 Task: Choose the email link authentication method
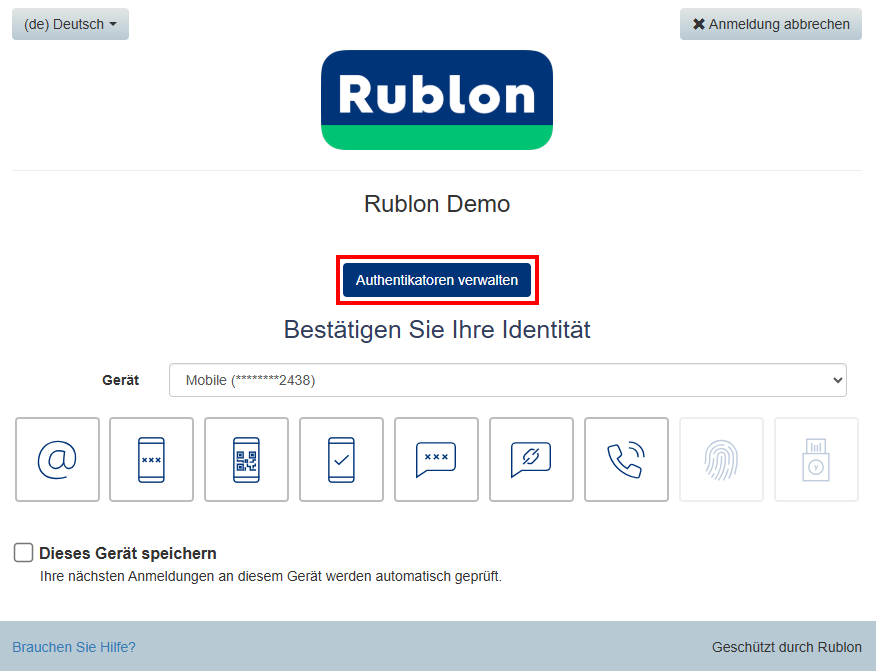(x=57, y=459)
